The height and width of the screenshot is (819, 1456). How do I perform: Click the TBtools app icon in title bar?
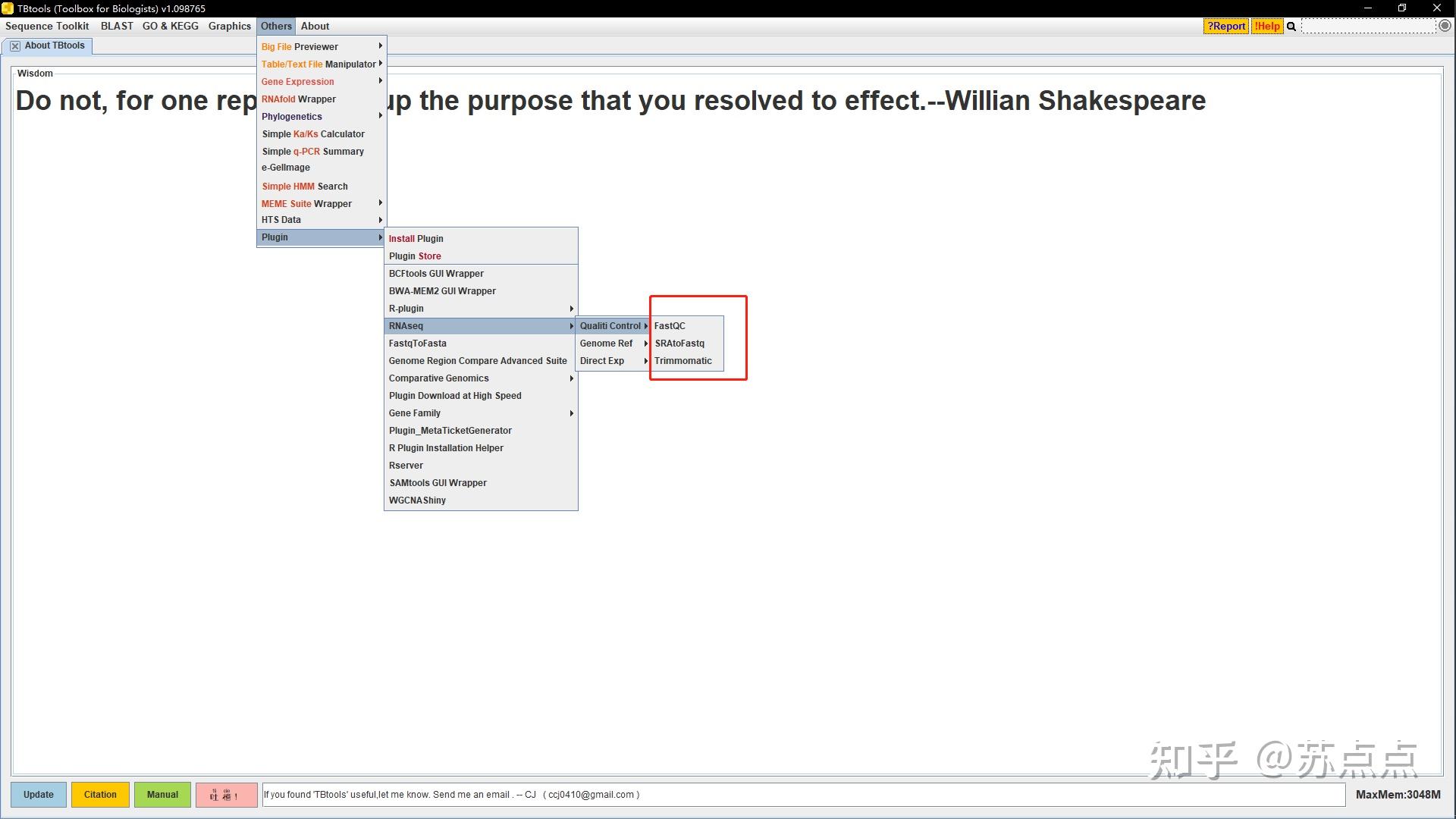click(x=8, y=8)
